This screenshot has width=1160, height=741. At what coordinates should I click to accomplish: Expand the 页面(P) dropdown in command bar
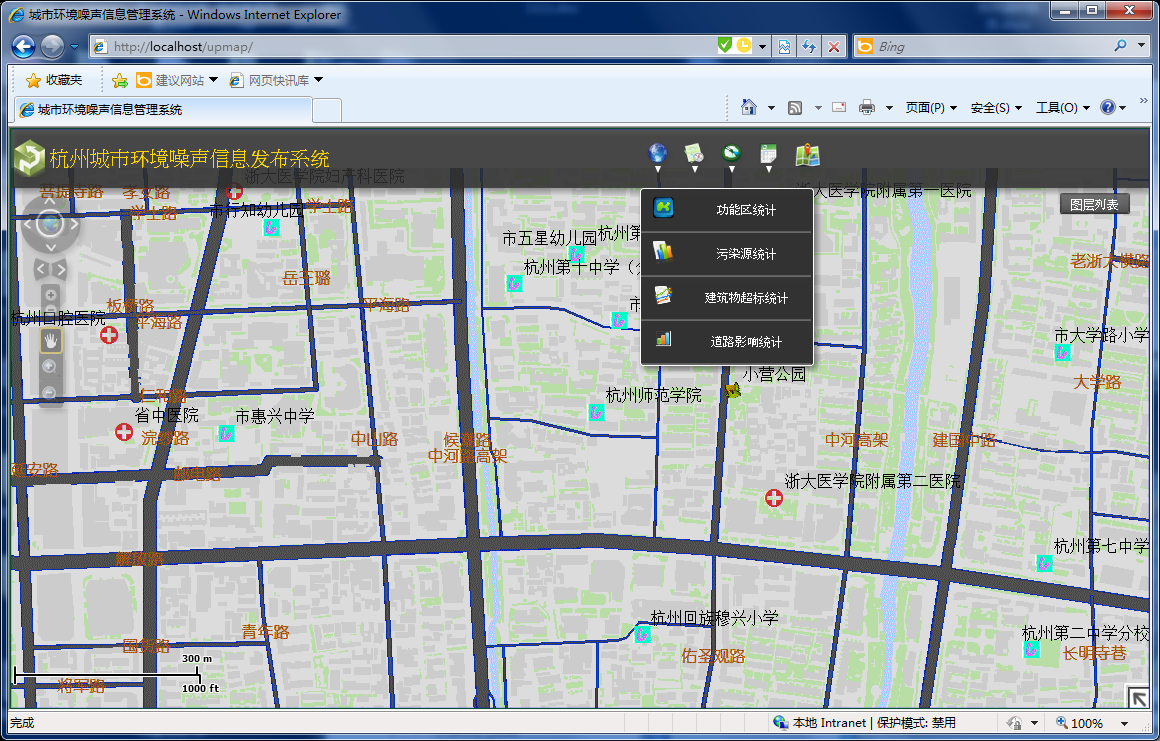930,108
